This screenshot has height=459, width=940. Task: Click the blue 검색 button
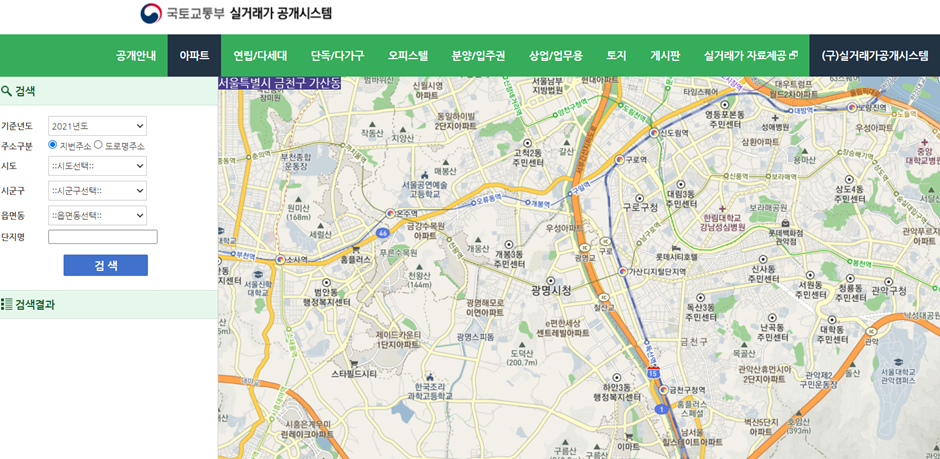106,265
